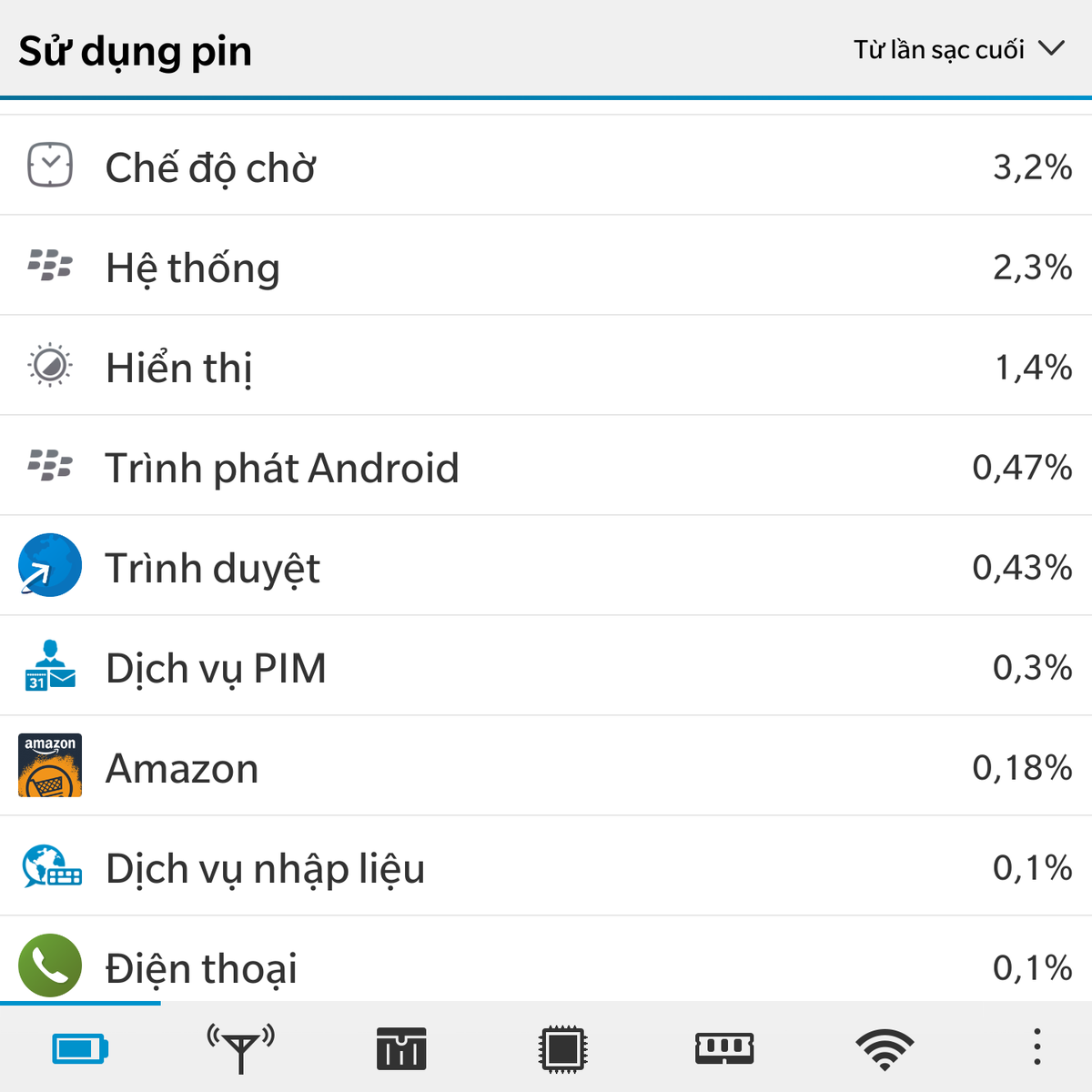
Task: Select the Dịch vụ nhập liệu row
Action: (546, 866)
